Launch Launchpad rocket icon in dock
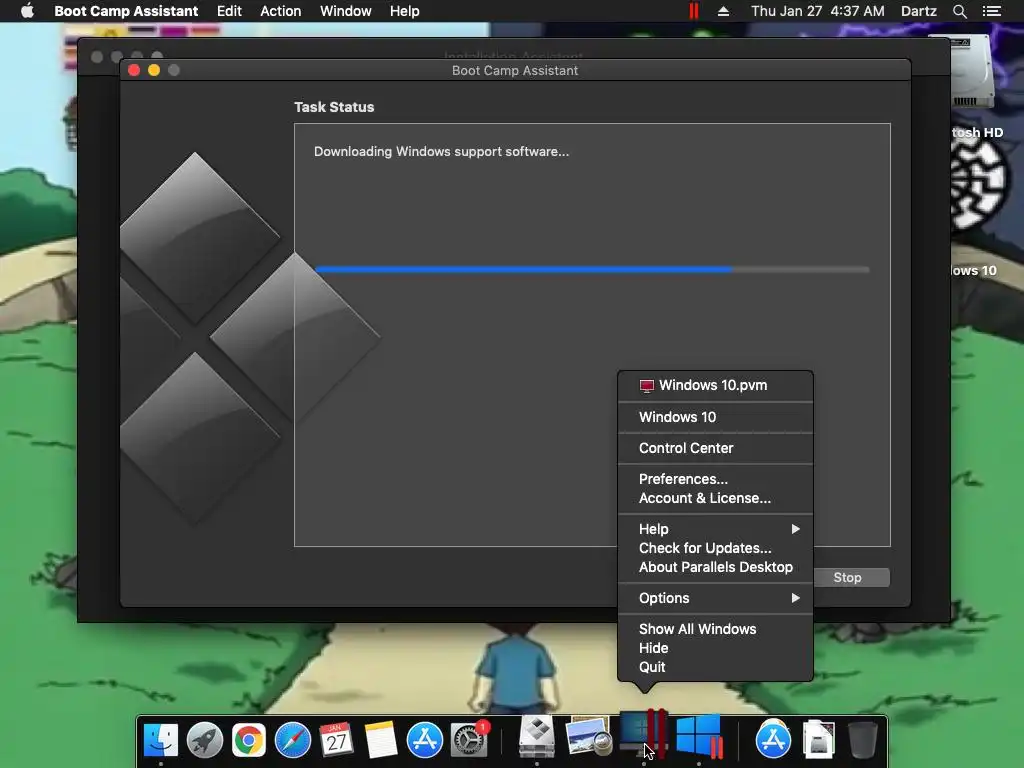Viewport: 1024px width, 768px height. 204,740
